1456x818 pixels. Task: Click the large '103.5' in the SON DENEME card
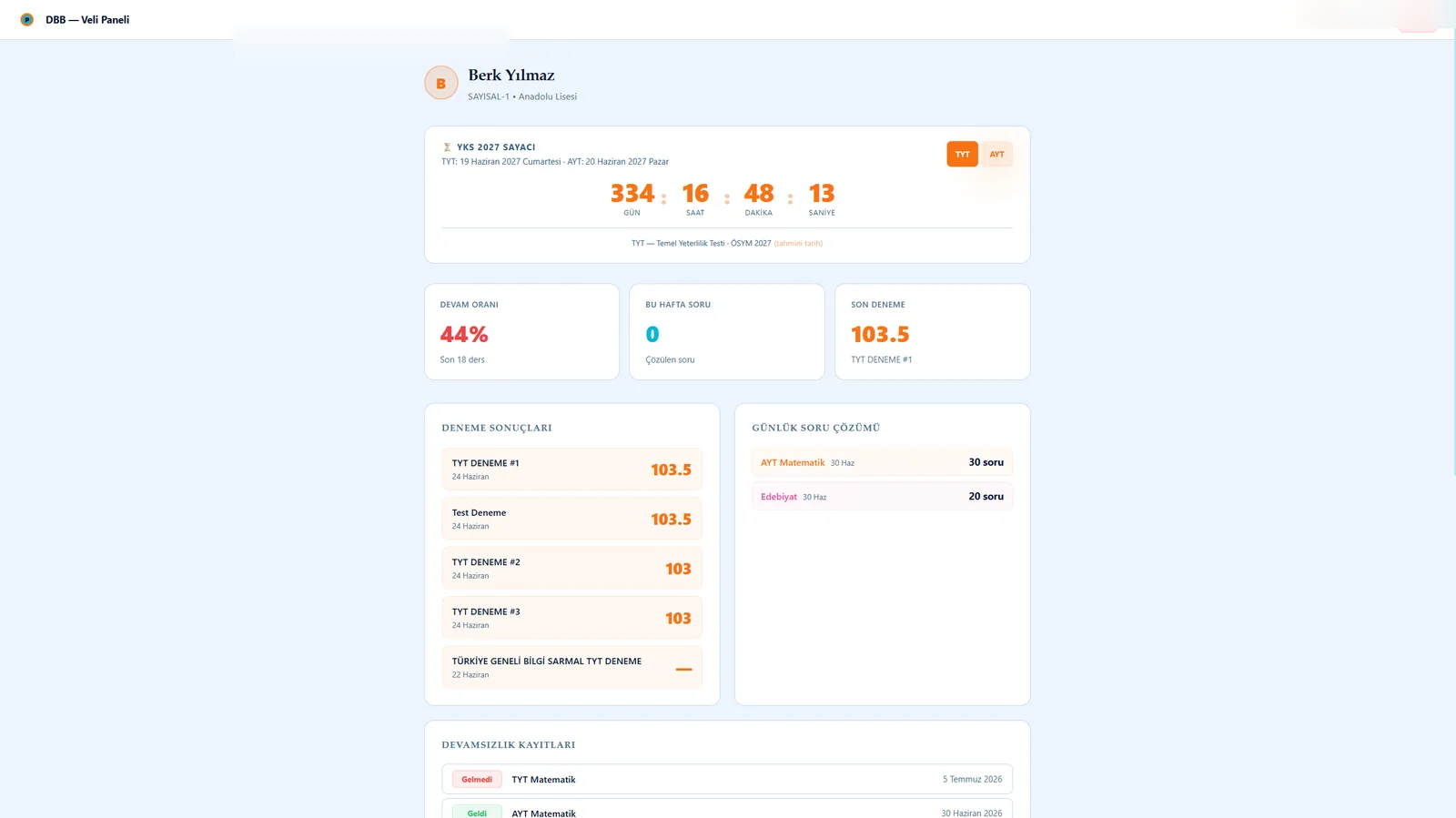point(880,335)
